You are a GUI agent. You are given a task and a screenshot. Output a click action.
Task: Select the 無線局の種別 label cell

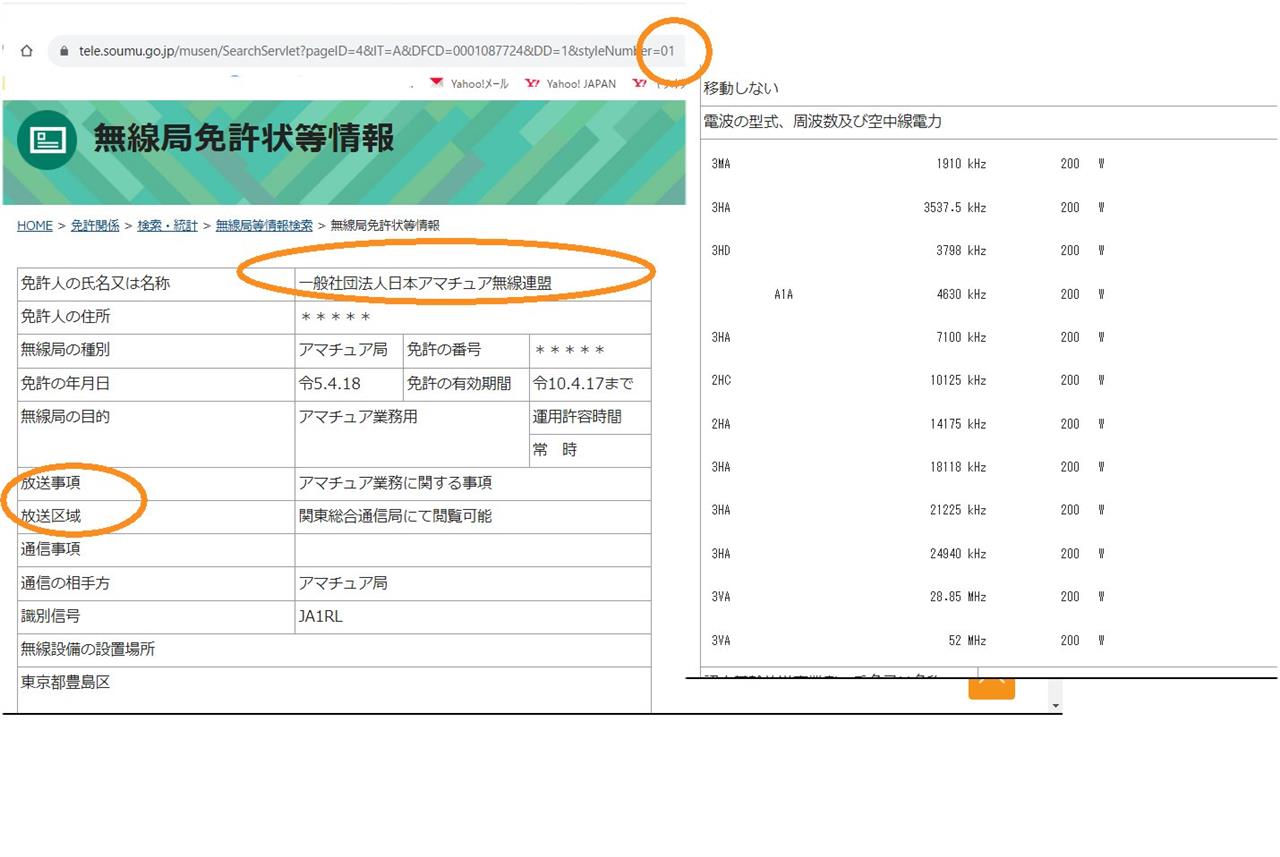click(x=156, y=350)
